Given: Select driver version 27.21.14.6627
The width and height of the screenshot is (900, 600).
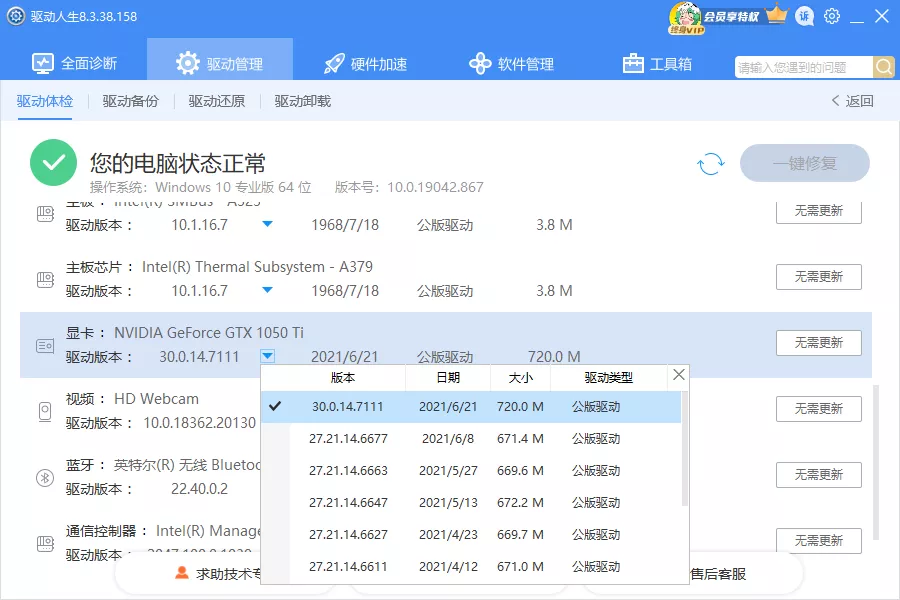Looking at the screenshot, I should point(471,535).
